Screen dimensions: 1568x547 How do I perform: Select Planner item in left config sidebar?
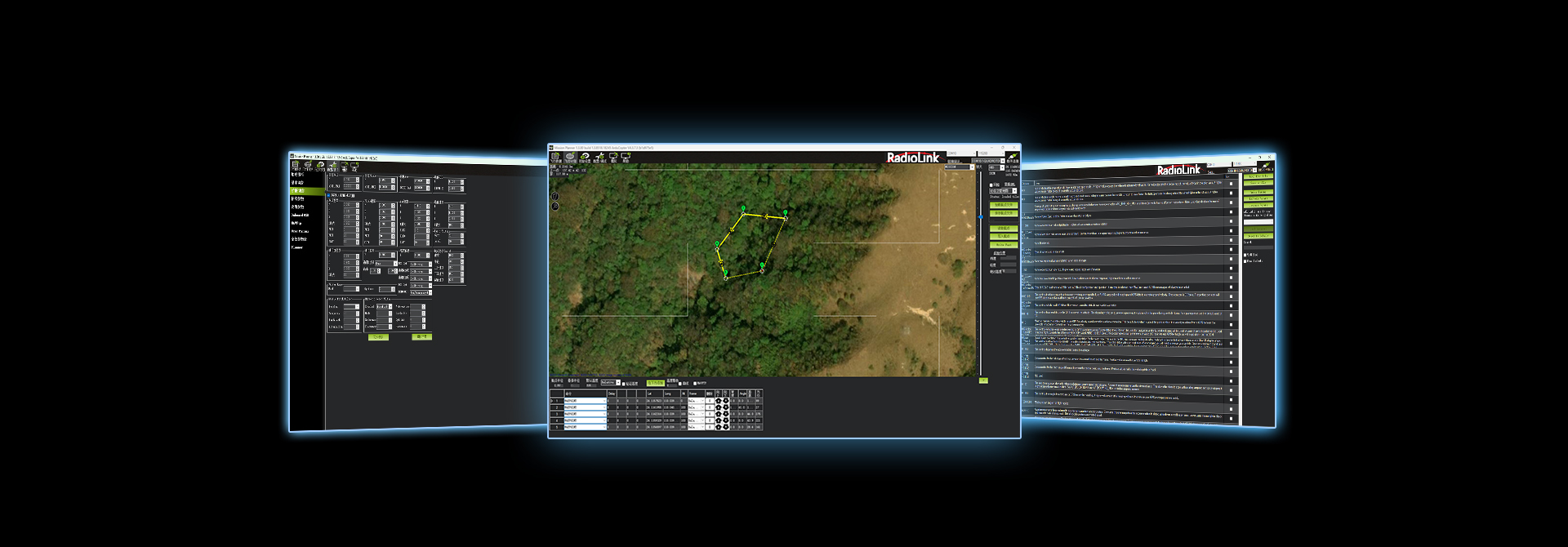click(x=297, y=247)
